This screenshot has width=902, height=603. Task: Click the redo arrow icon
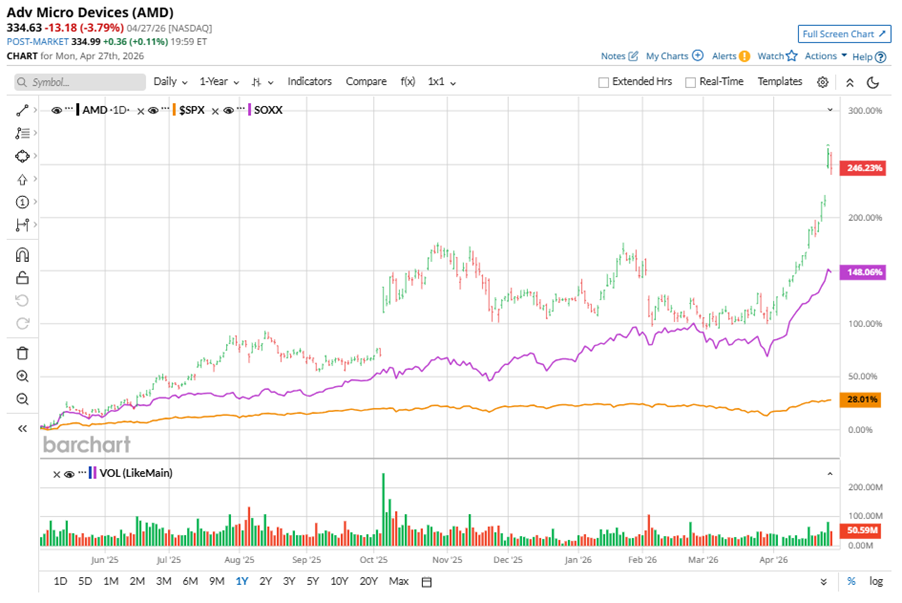point(22,323)
